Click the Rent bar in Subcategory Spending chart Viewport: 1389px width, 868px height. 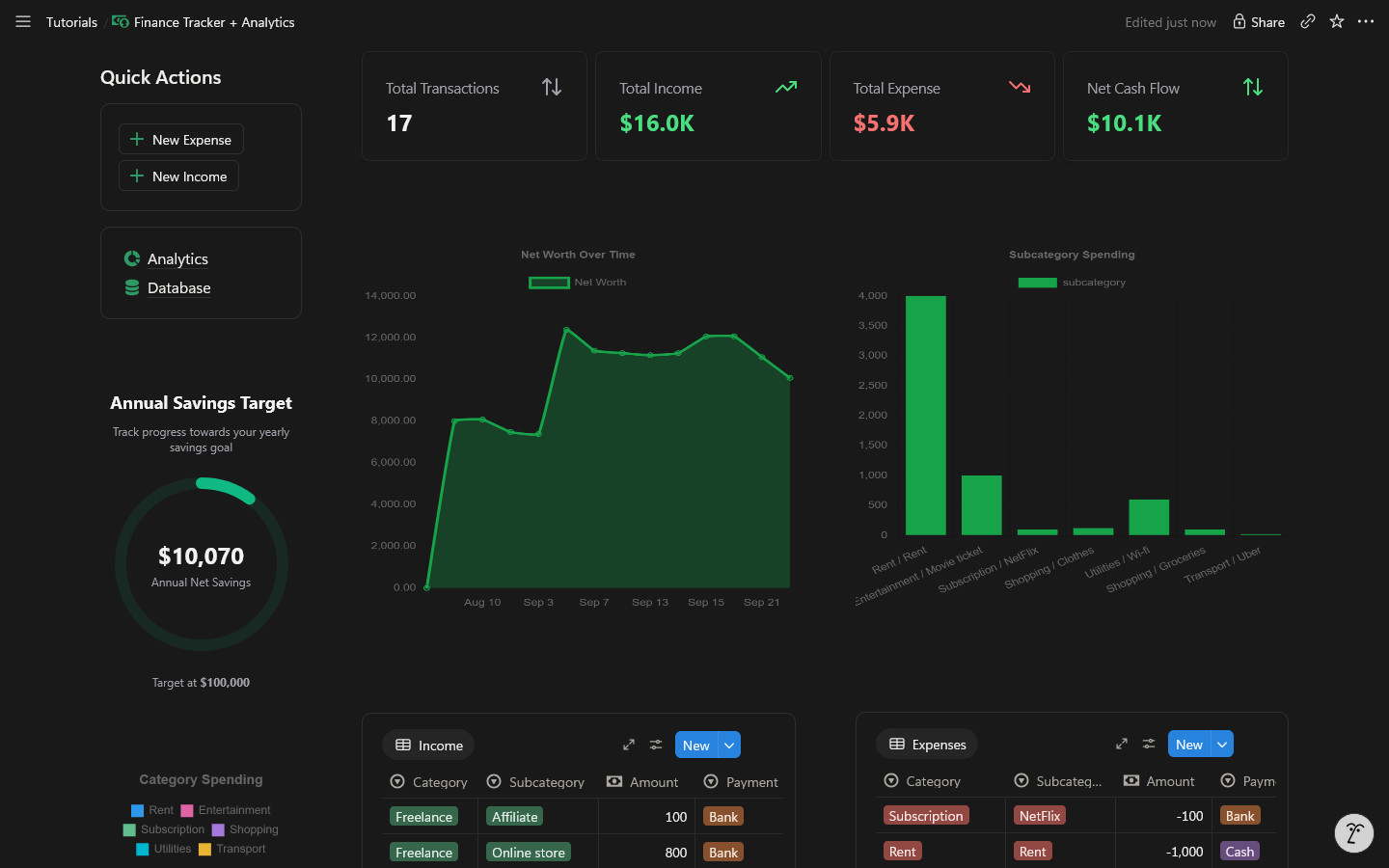926,415
